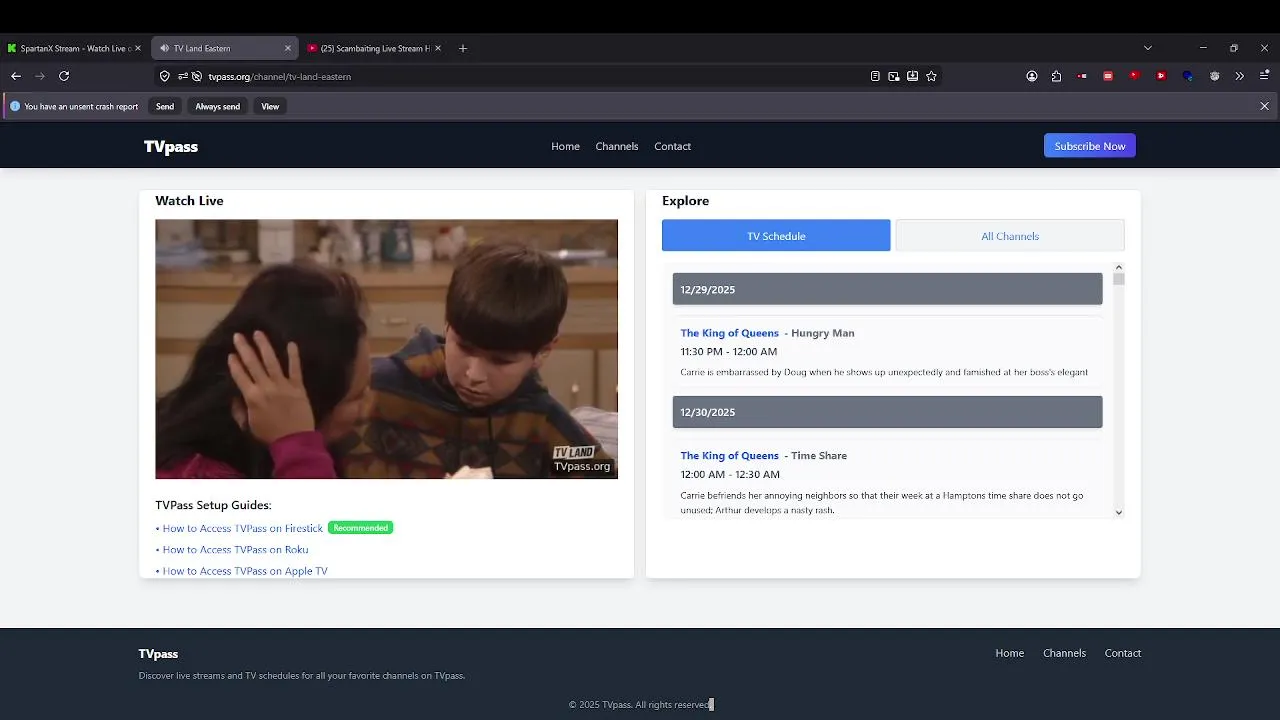Open the tracking protection shield icon
The width and height of the screenshot is (1280, 720).
point(165,76)
